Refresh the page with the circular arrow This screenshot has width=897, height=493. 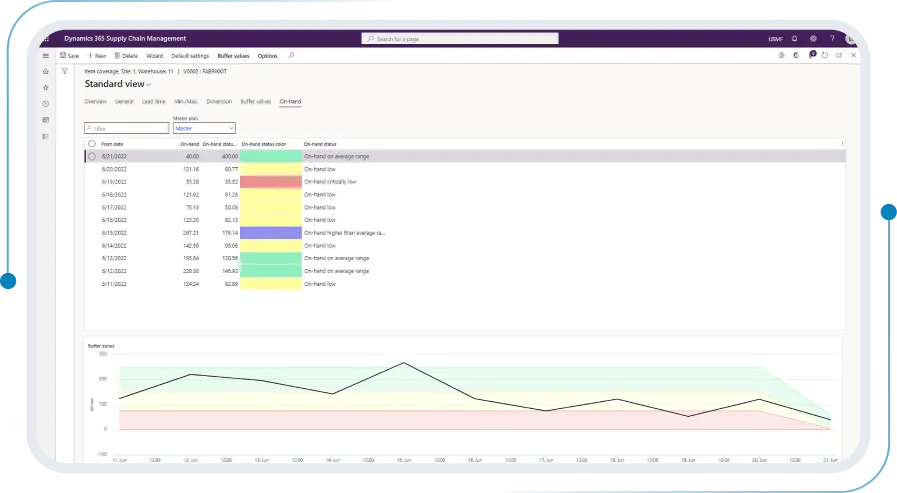pyautogui.click(x=825, y=55)
